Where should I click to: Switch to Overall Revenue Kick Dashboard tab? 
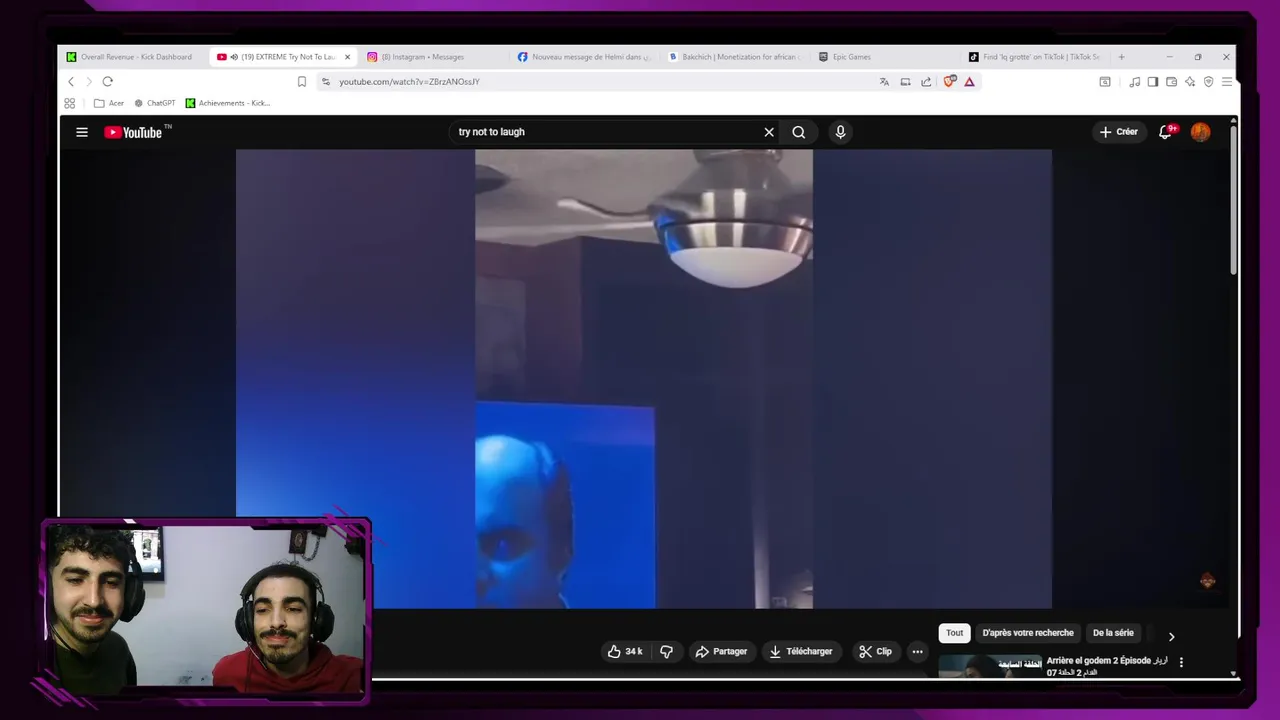[132, 57]
